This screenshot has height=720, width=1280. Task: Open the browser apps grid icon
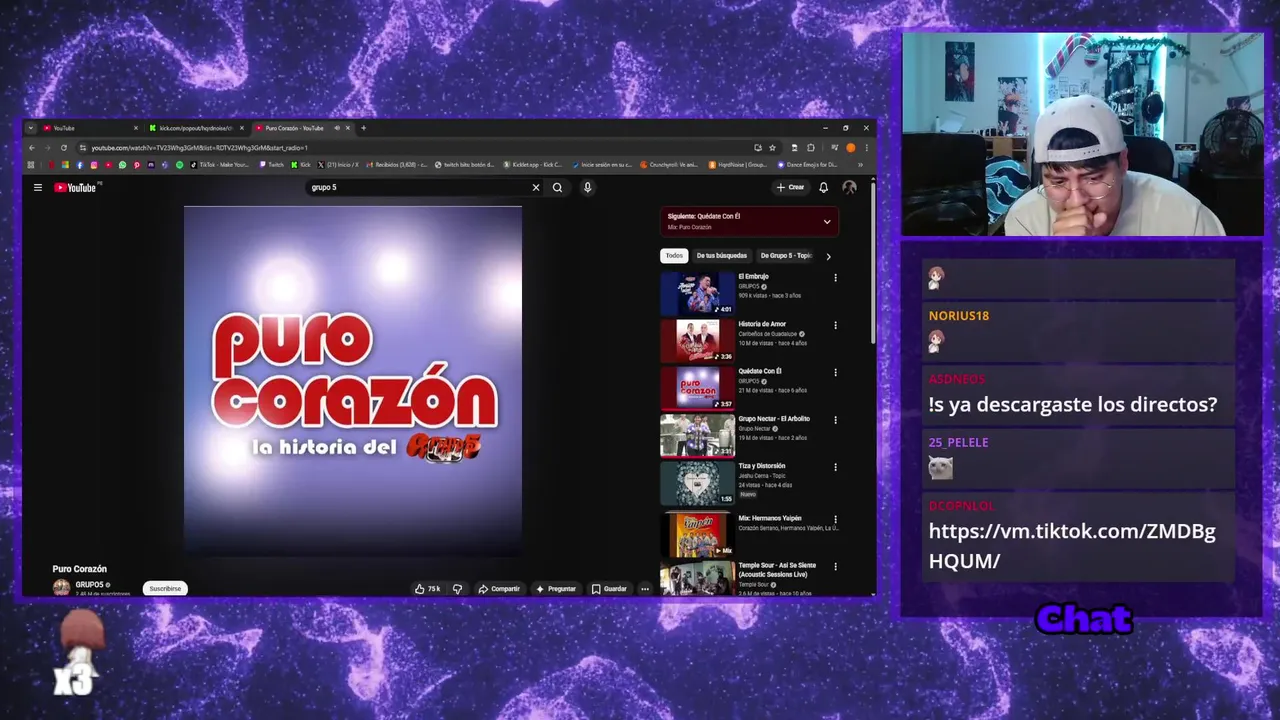click(31, 165)
